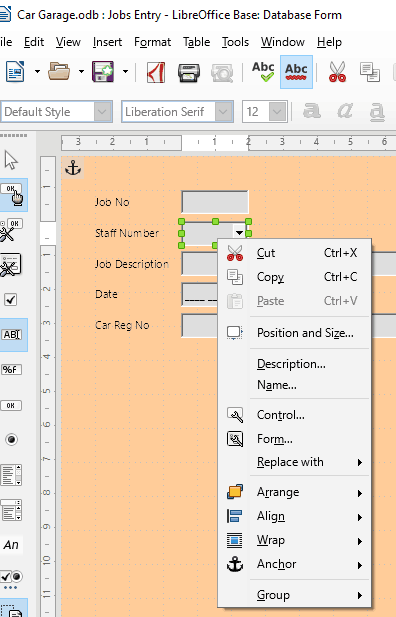Click the Job No input field
This screenshot has height=617, width=396.
click(215, 202)
